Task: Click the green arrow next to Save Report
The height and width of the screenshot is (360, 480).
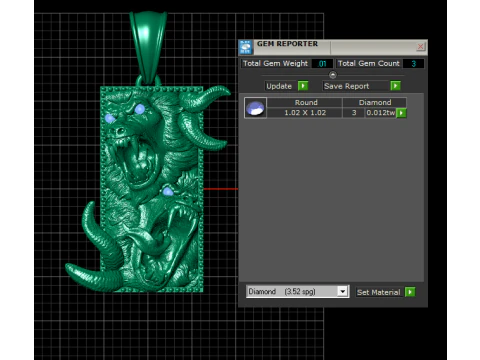Action: [x=395, y=86]
